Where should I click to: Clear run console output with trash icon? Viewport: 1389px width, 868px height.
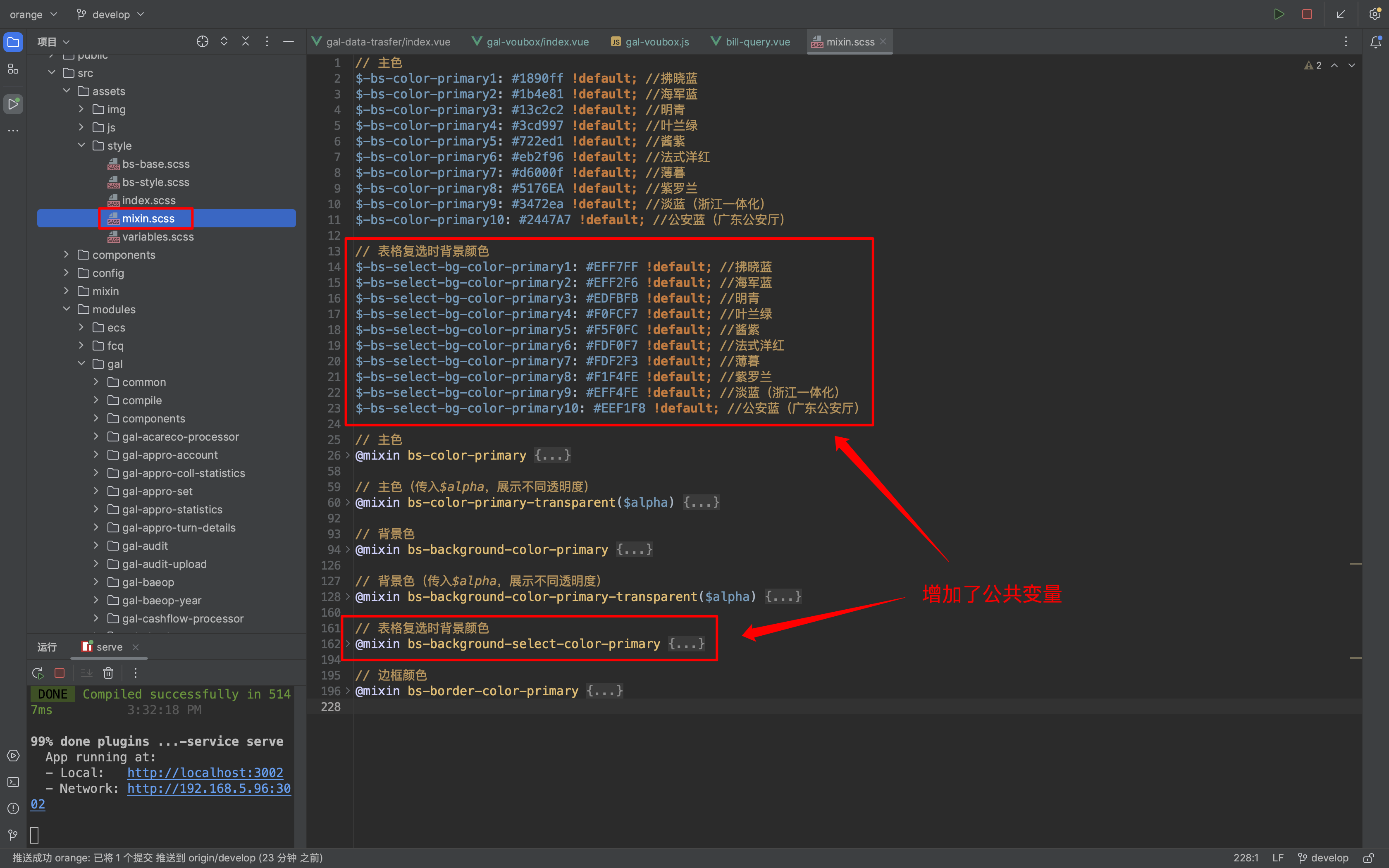[108, 673]
